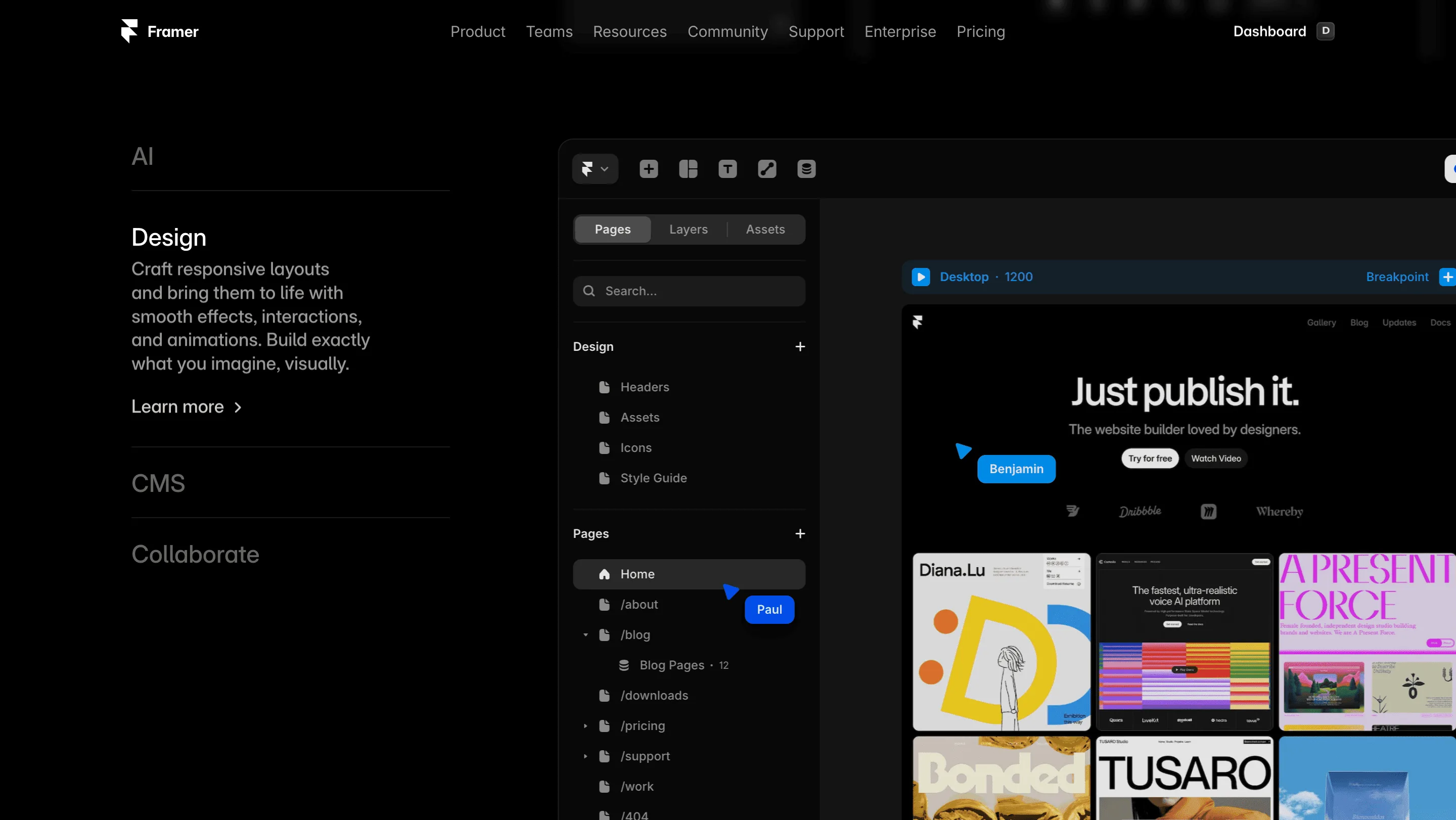
Task: Add a new Design page with plus
Action: tap(800, 346)
